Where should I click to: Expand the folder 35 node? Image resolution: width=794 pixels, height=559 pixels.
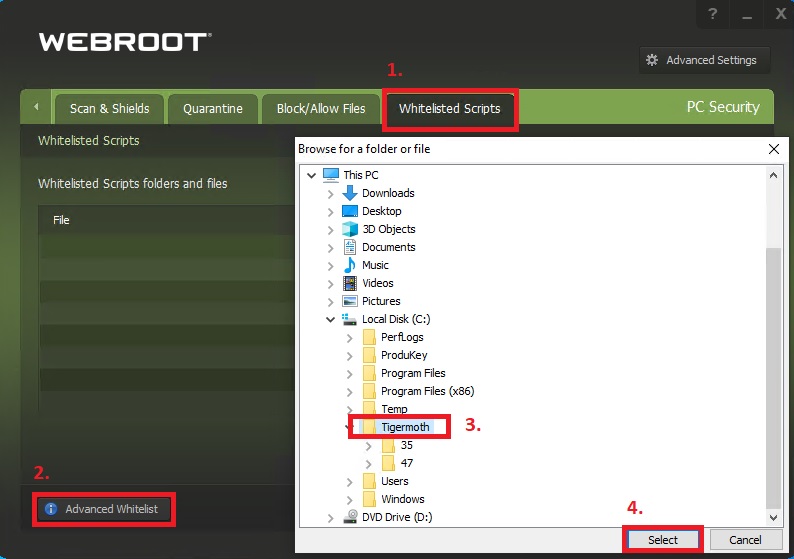[369, 446]
